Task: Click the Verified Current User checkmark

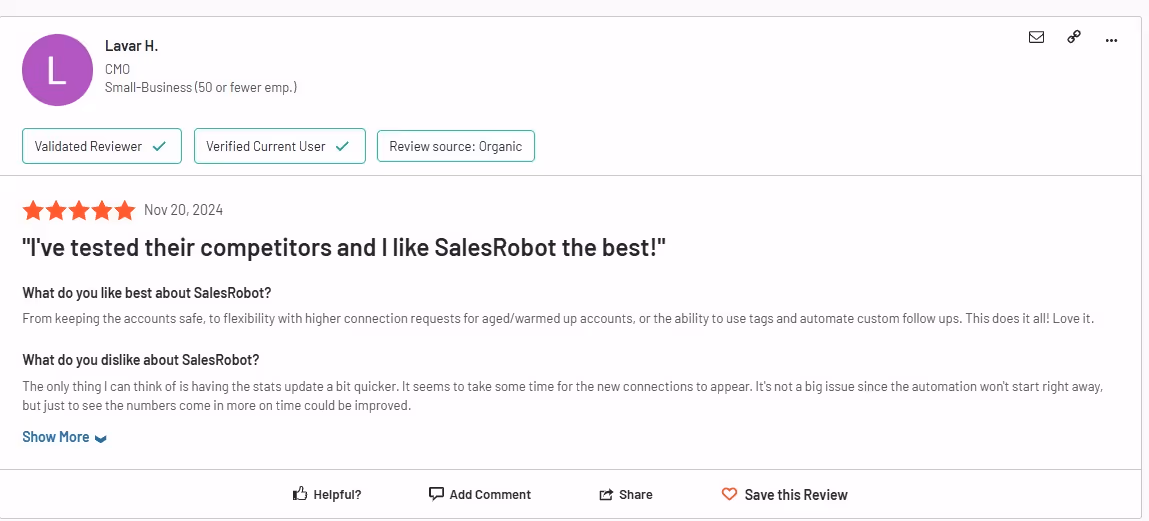Action: click(x=341, y=147)
